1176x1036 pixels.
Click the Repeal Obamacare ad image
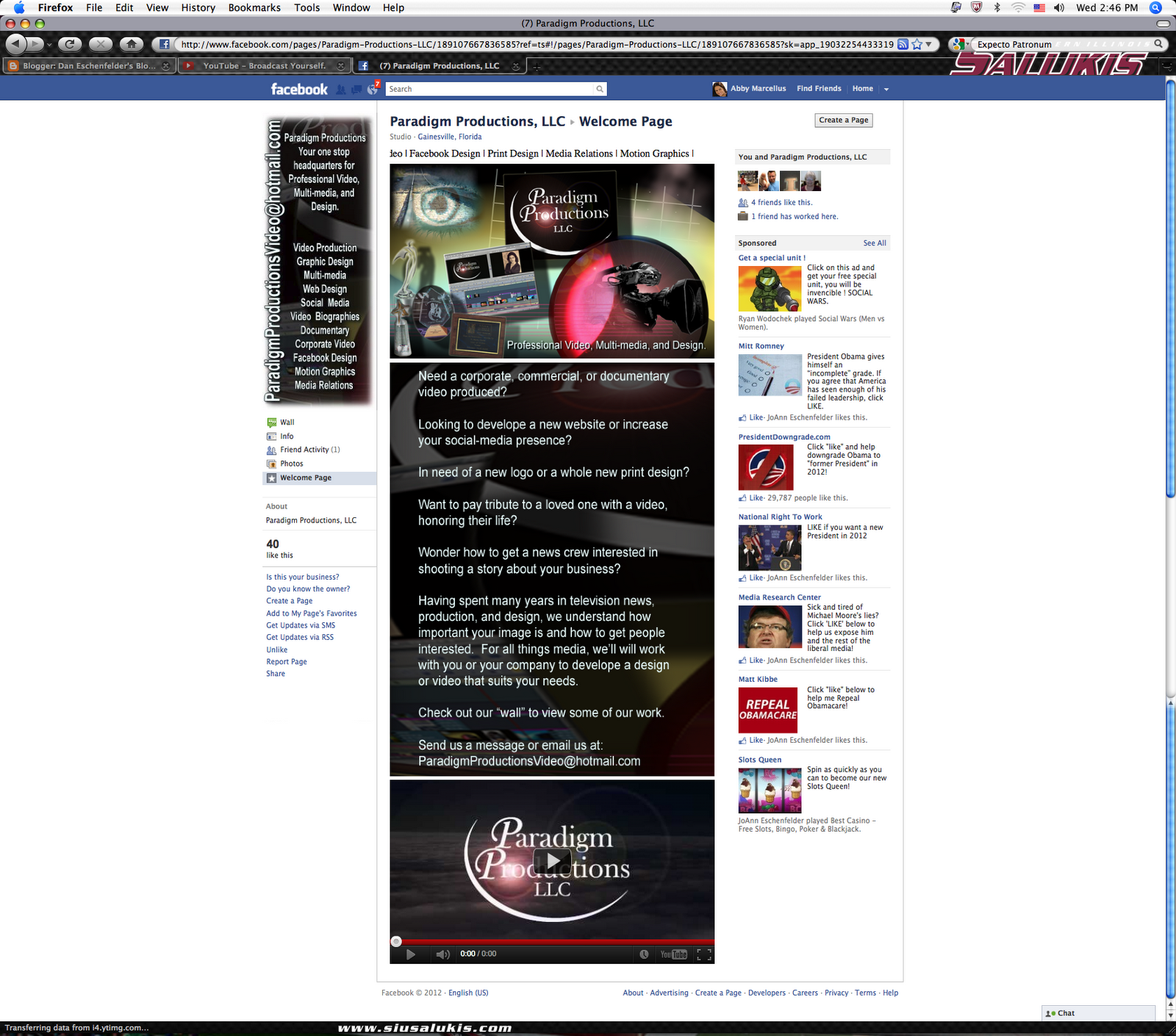coord(768,711)
